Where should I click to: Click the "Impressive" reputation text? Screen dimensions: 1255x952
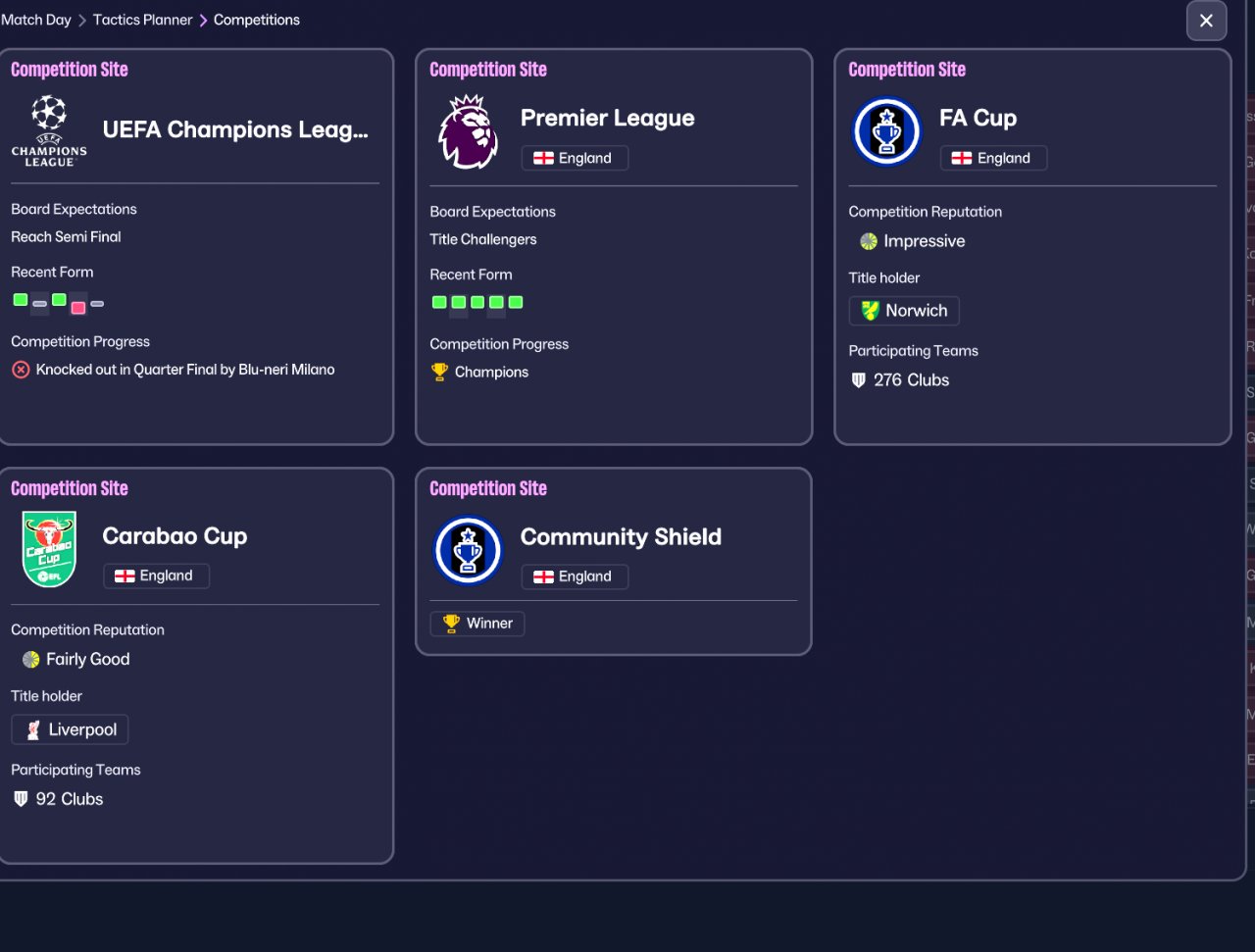pos(925,241)
